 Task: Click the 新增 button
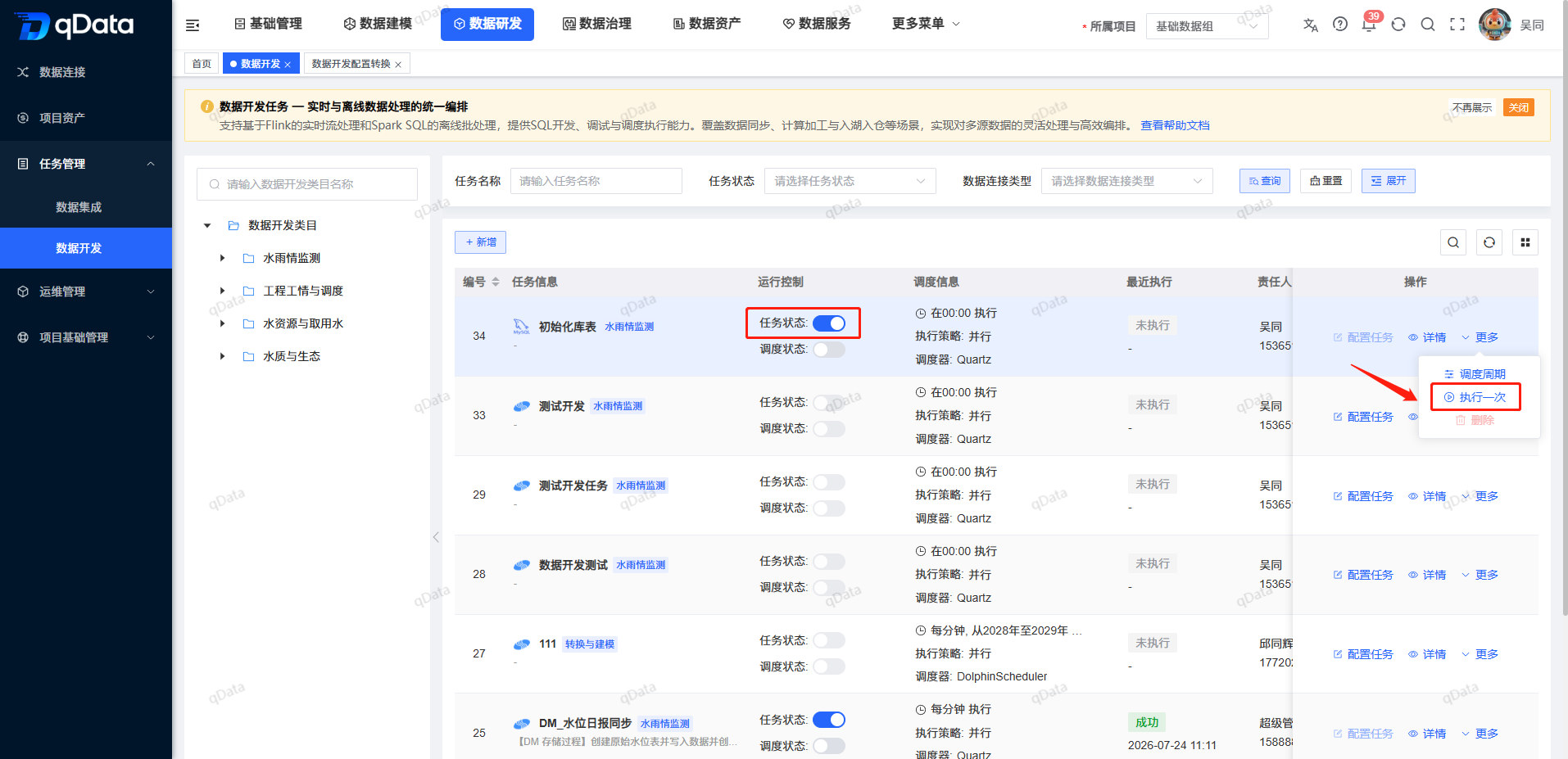[x=481, y=242]
